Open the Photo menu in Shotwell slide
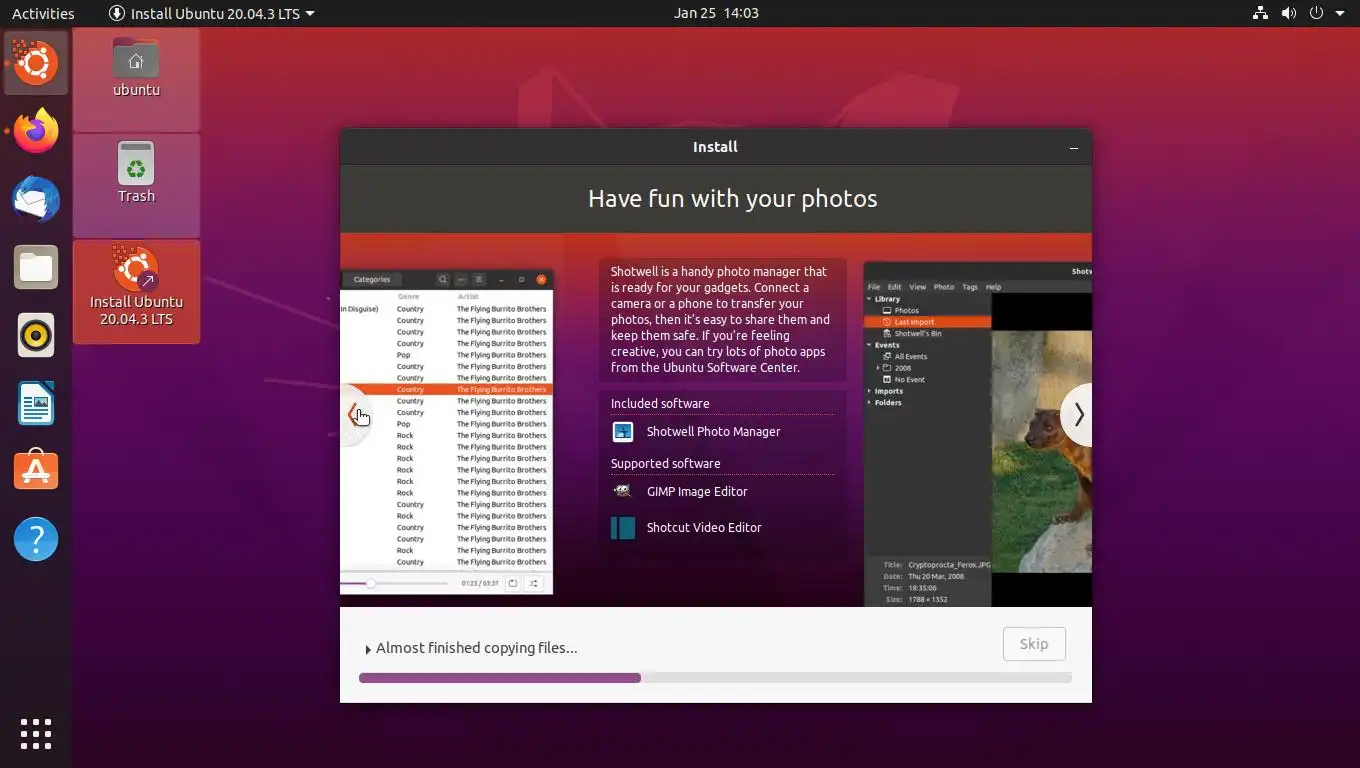Screen dimensions: 1360x768 coord(943,287)
